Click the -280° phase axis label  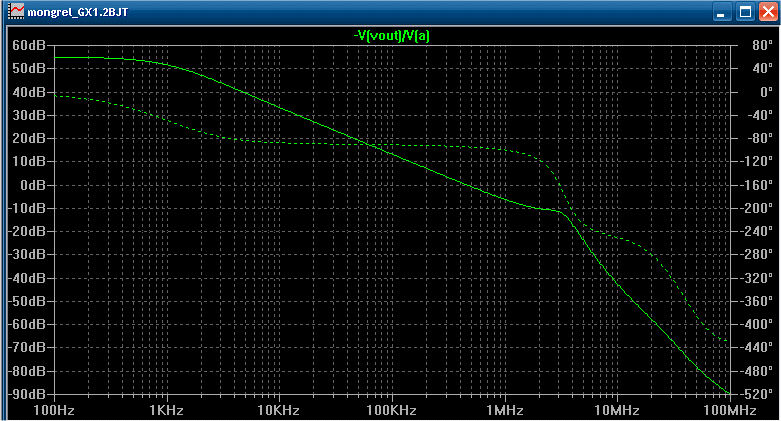click(x=756, y=255)
